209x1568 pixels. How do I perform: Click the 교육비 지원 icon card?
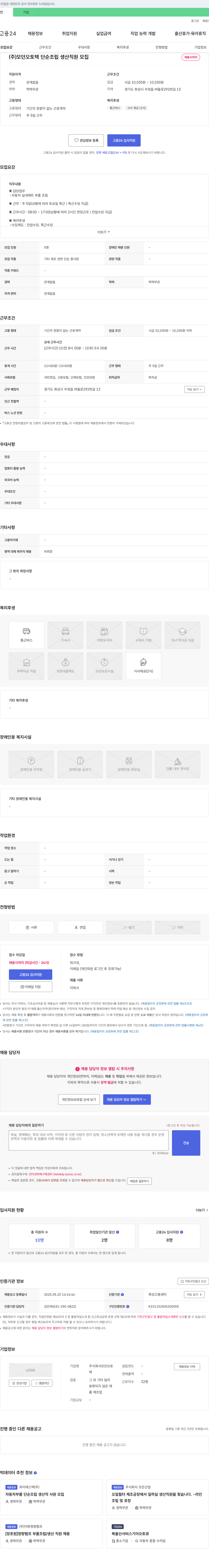click(x=143, y=634)
